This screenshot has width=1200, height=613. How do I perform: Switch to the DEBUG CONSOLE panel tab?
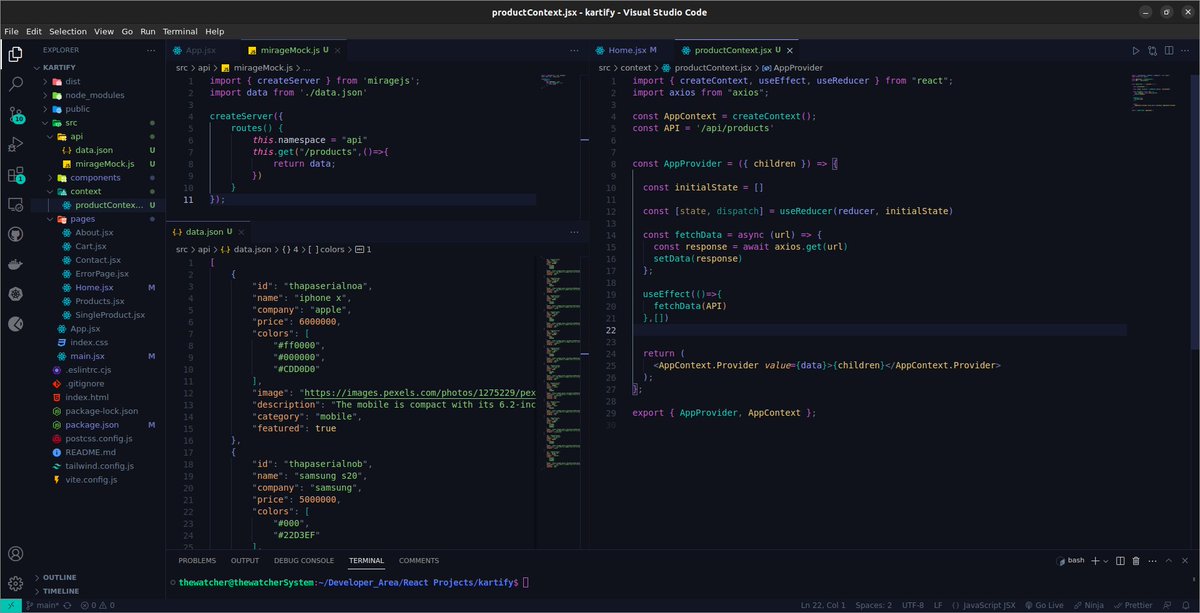point(304,561)
